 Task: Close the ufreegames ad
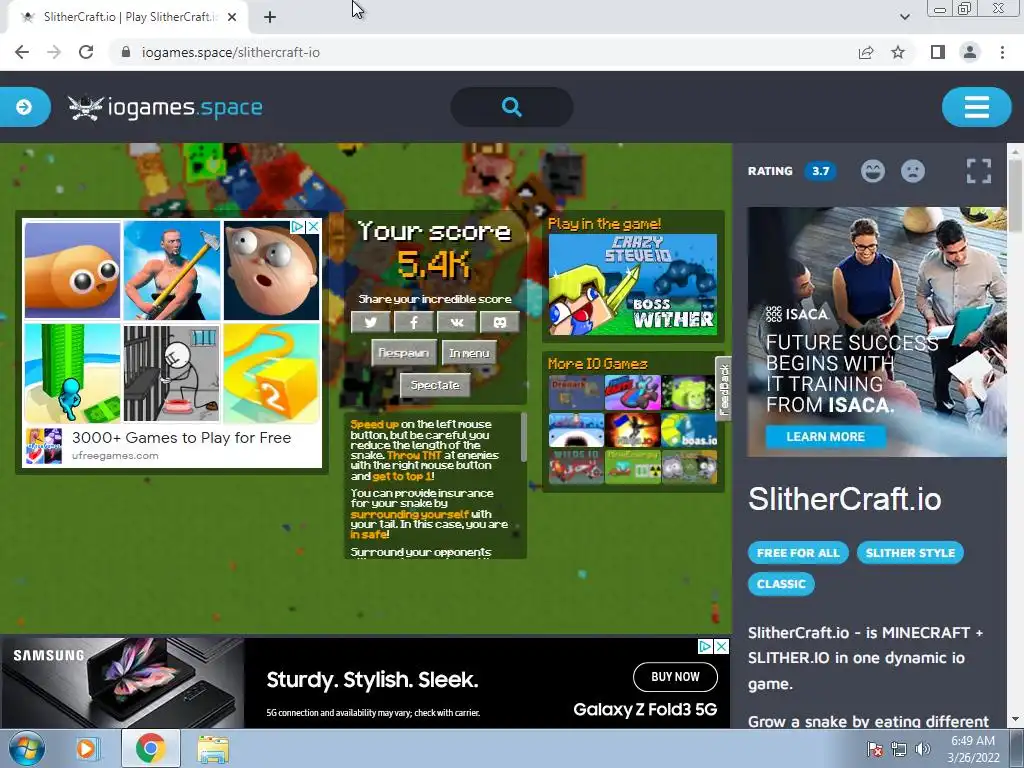pos(313,226)
